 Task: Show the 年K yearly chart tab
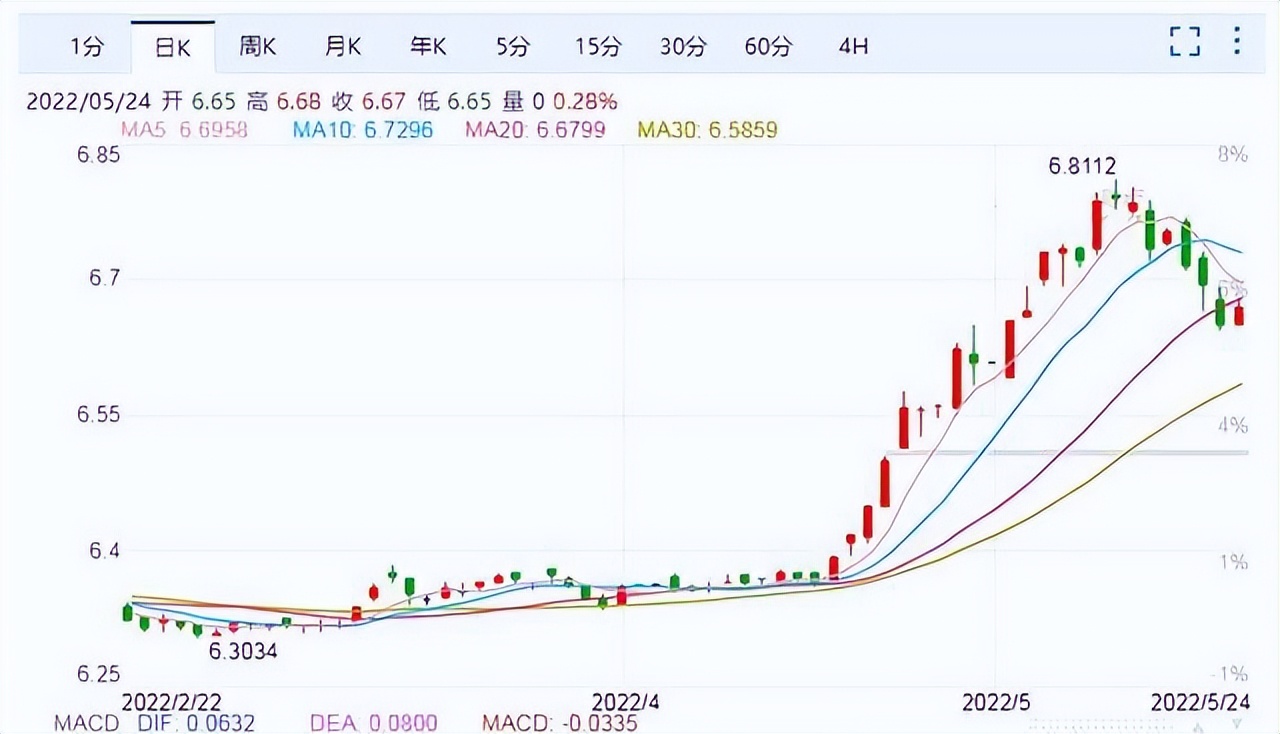click(x=428, y=46)
